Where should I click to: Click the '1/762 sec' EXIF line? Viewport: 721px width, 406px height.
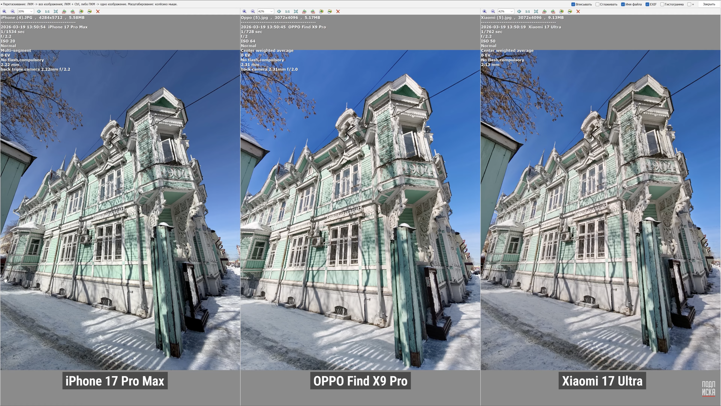click(x=491, y=32)
